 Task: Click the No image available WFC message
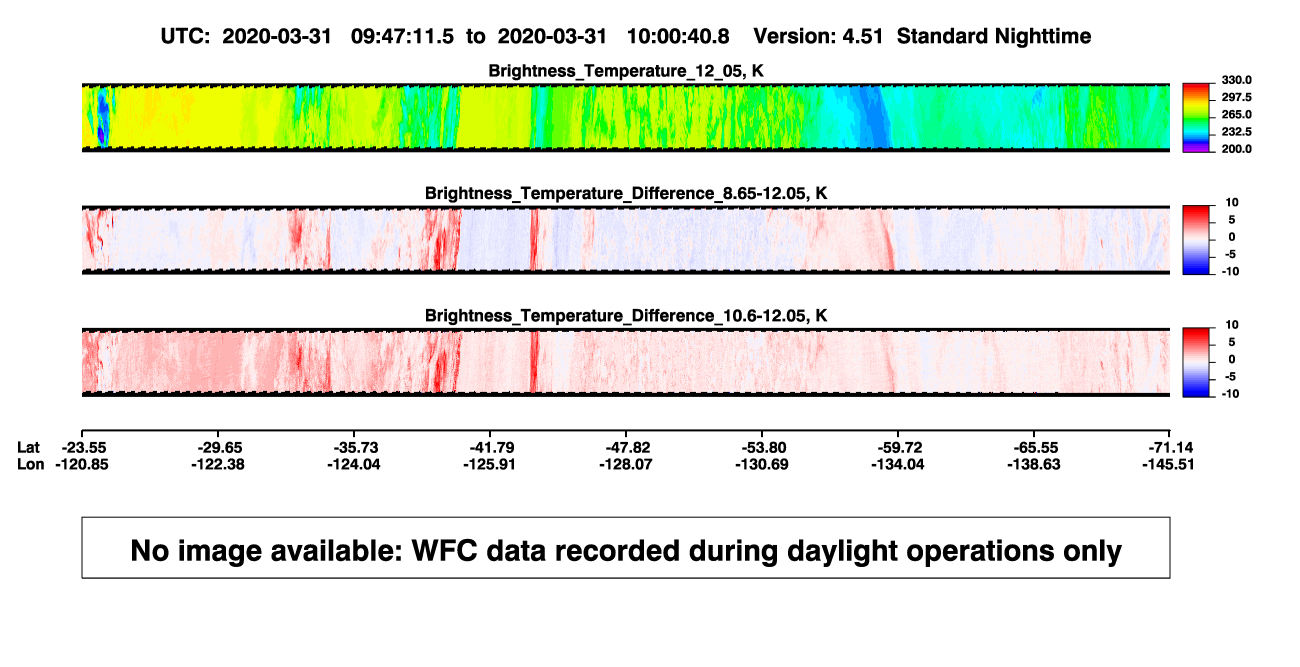pyautogui.click(x=626, y=550)
